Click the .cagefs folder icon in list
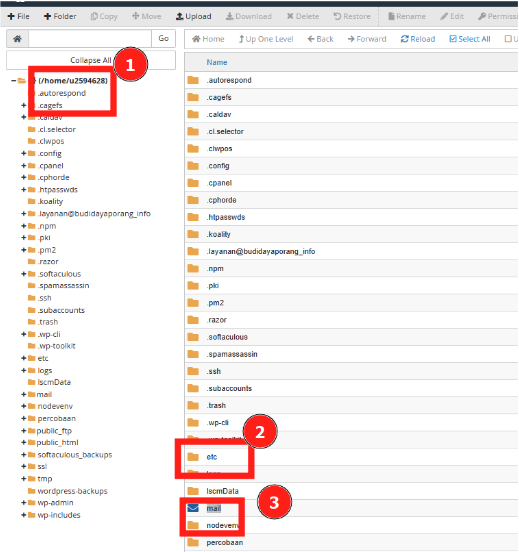519x552 pixels. coord(193,98)
